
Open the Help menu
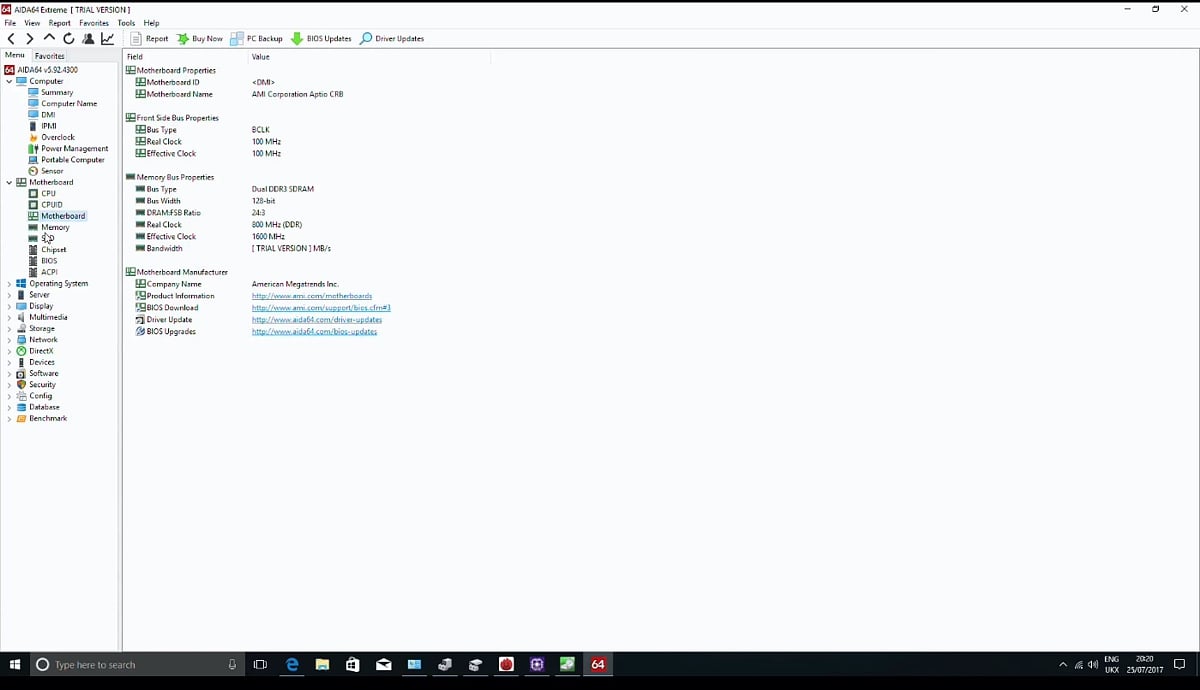pos(151,23)
